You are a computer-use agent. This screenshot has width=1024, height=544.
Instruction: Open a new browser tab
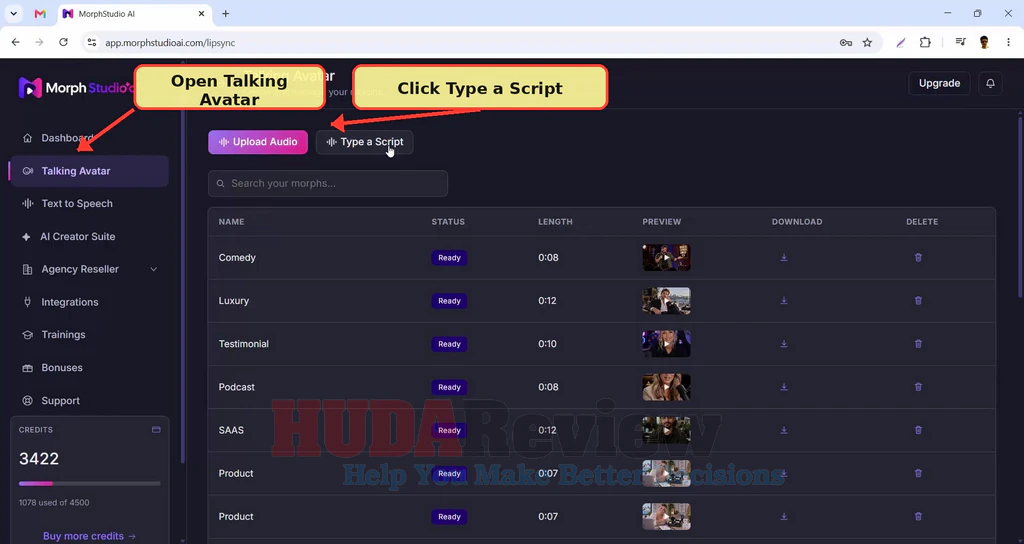(x=225, y=14)
